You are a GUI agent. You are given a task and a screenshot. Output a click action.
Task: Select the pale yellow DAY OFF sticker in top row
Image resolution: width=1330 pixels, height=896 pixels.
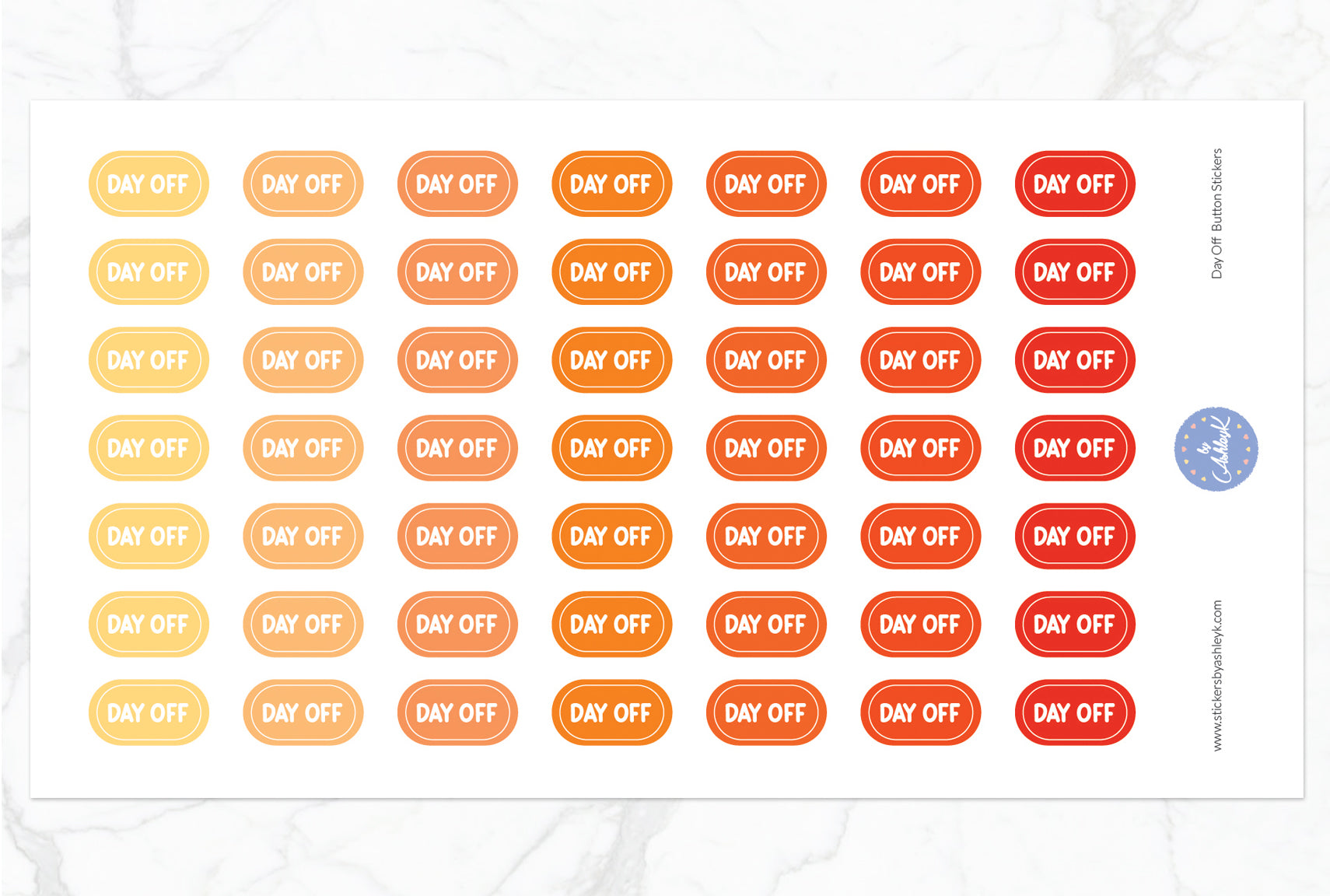[149, 184]
